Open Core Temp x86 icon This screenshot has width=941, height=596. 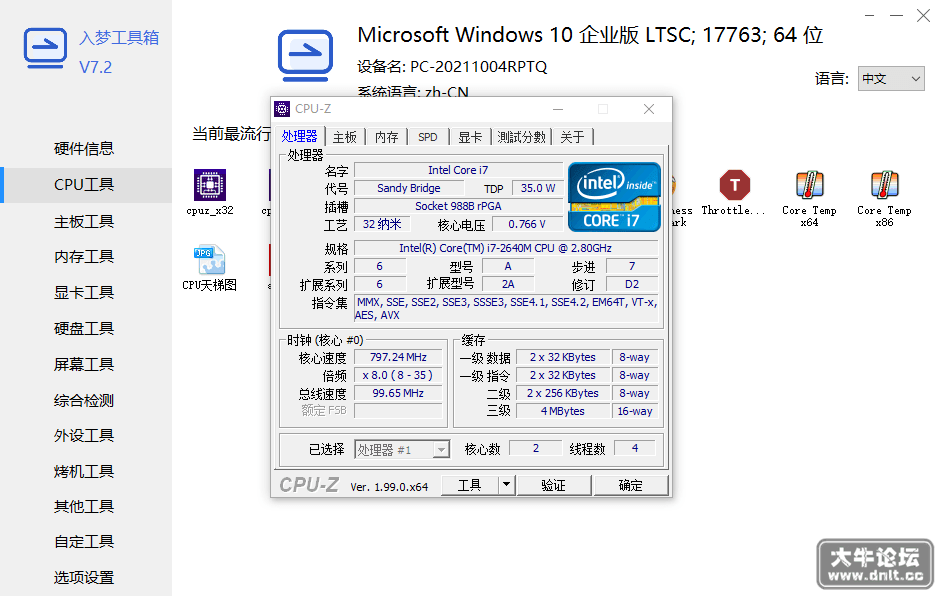tap(884, 185)
